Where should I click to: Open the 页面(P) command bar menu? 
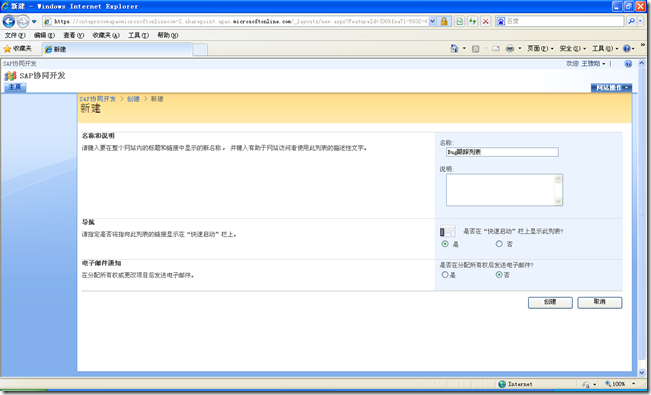pyautogui.click(x=540, y=49)
